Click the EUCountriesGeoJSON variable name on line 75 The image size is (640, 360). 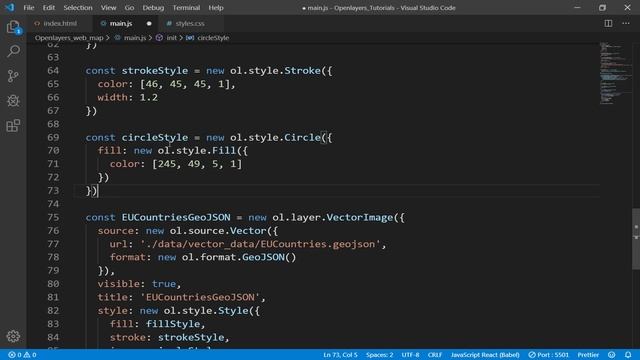pos(176,218)
